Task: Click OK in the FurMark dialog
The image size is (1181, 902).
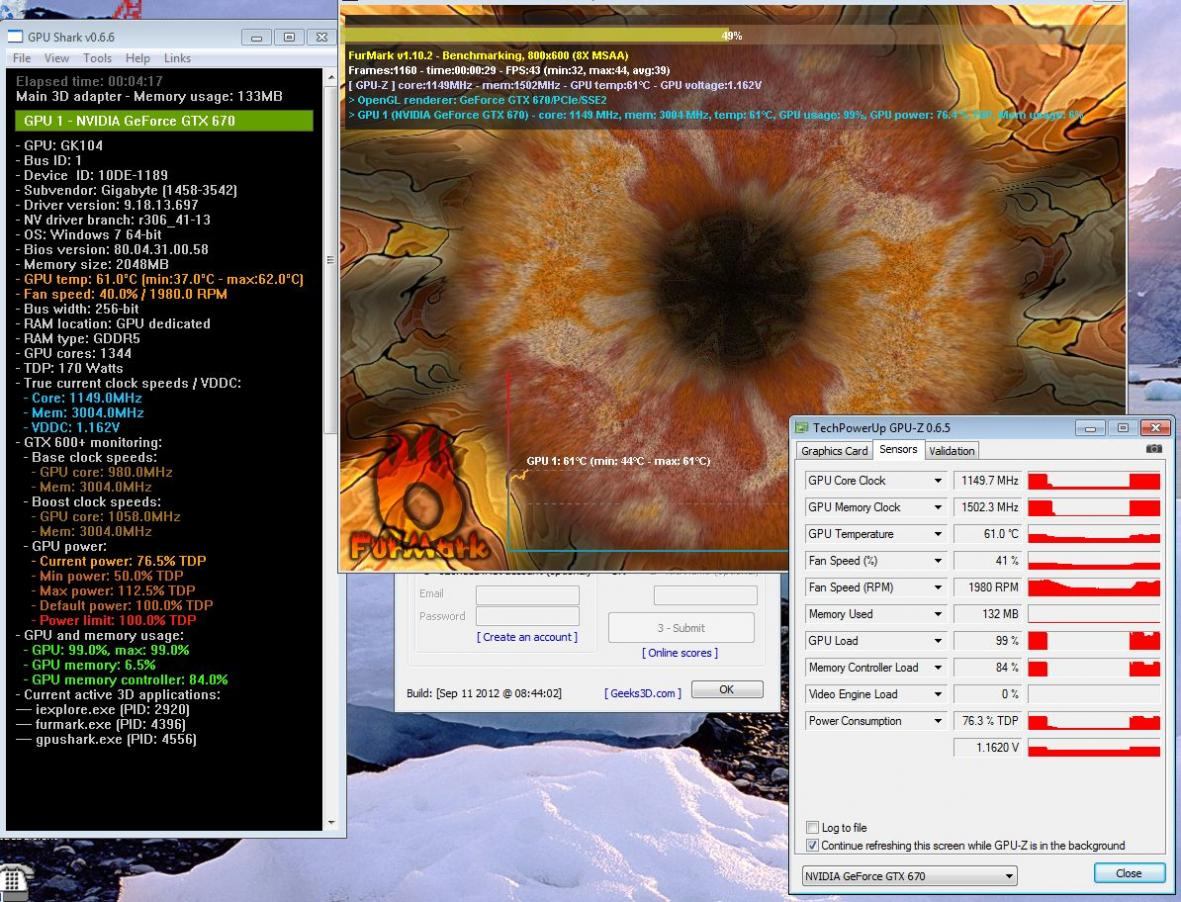Action: point(726,690)
